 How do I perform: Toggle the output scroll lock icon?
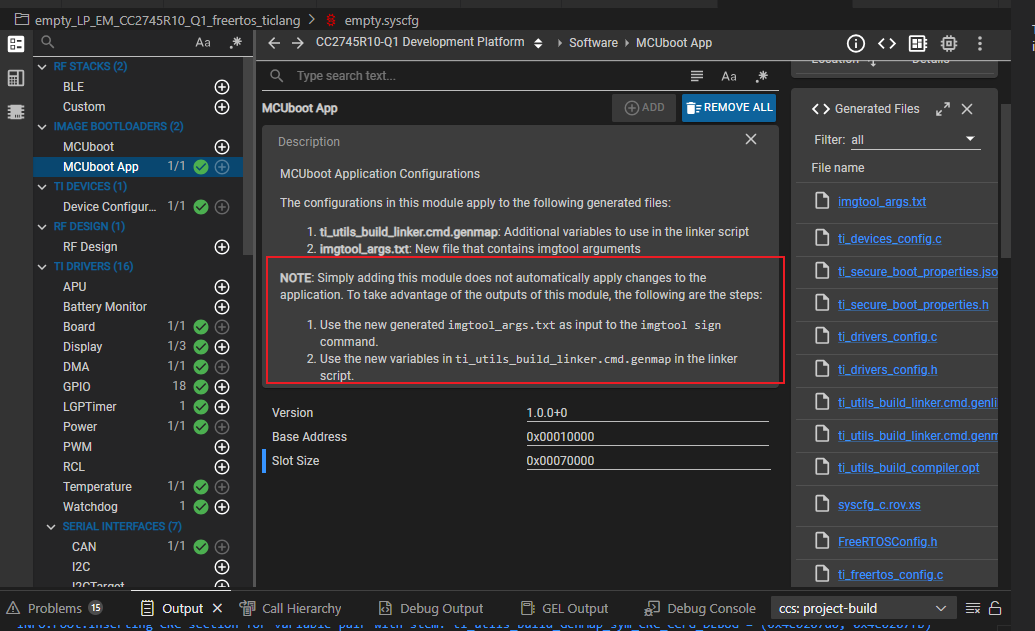(995, 608)
